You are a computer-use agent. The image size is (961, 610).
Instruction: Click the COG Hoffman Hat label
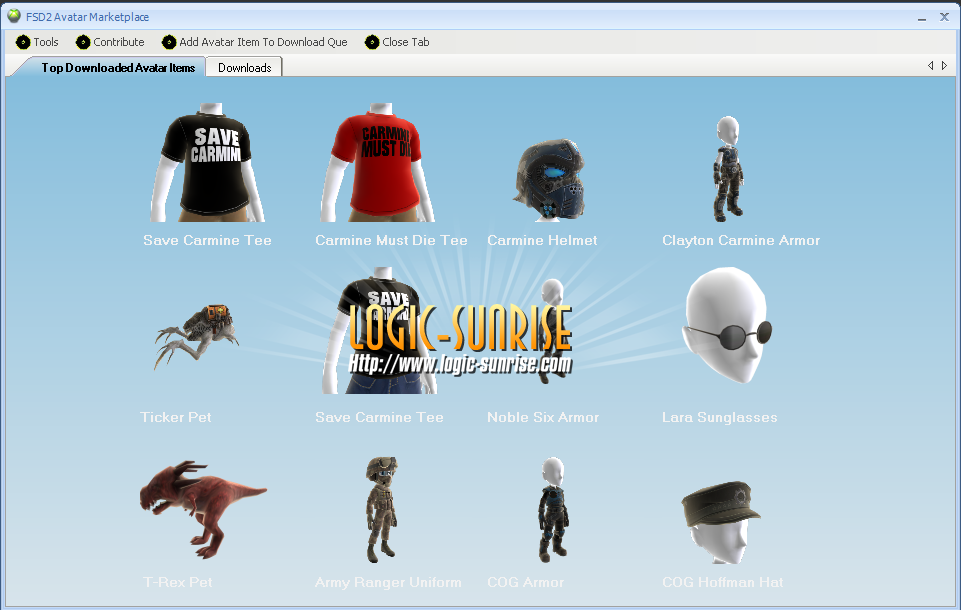tap(722, 582)
